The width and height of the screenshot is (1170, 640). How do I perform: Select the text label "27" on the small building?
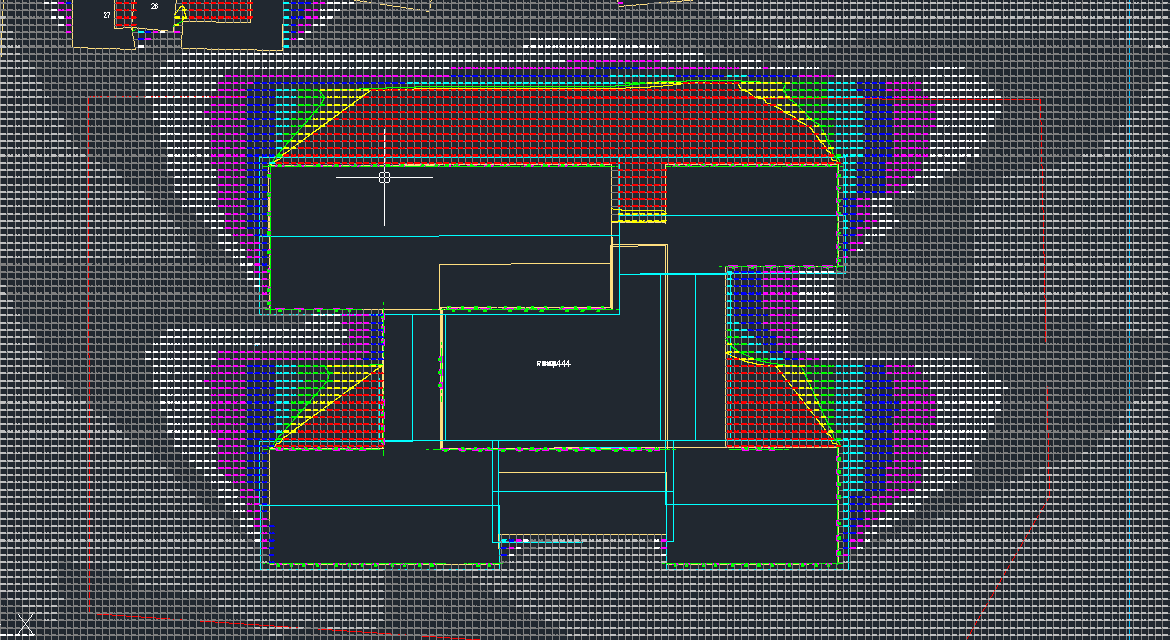tap(107, 15)
